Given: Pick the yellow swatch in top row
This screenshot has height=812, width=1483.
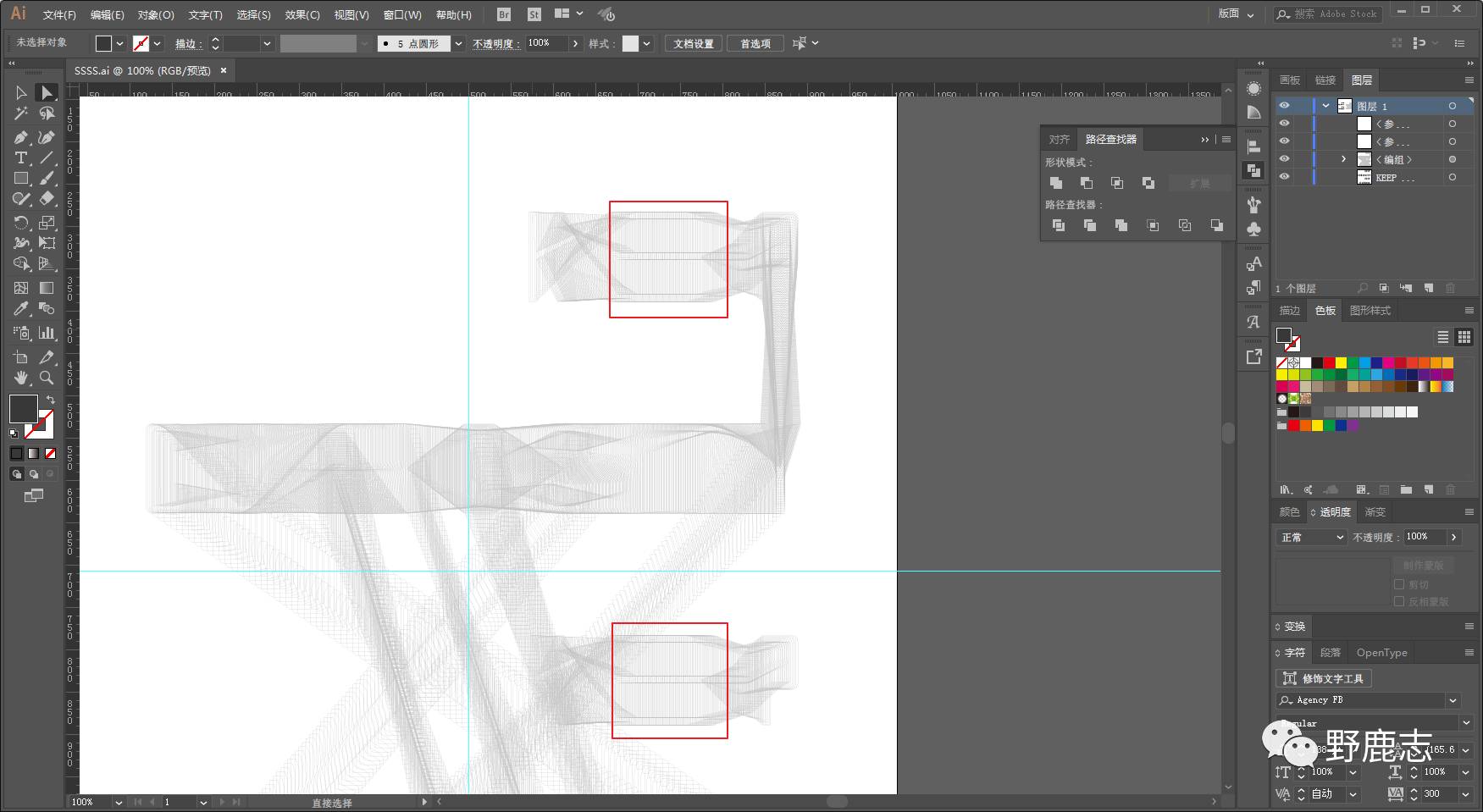Looking at the screenshot, I should pos(1341,363).
